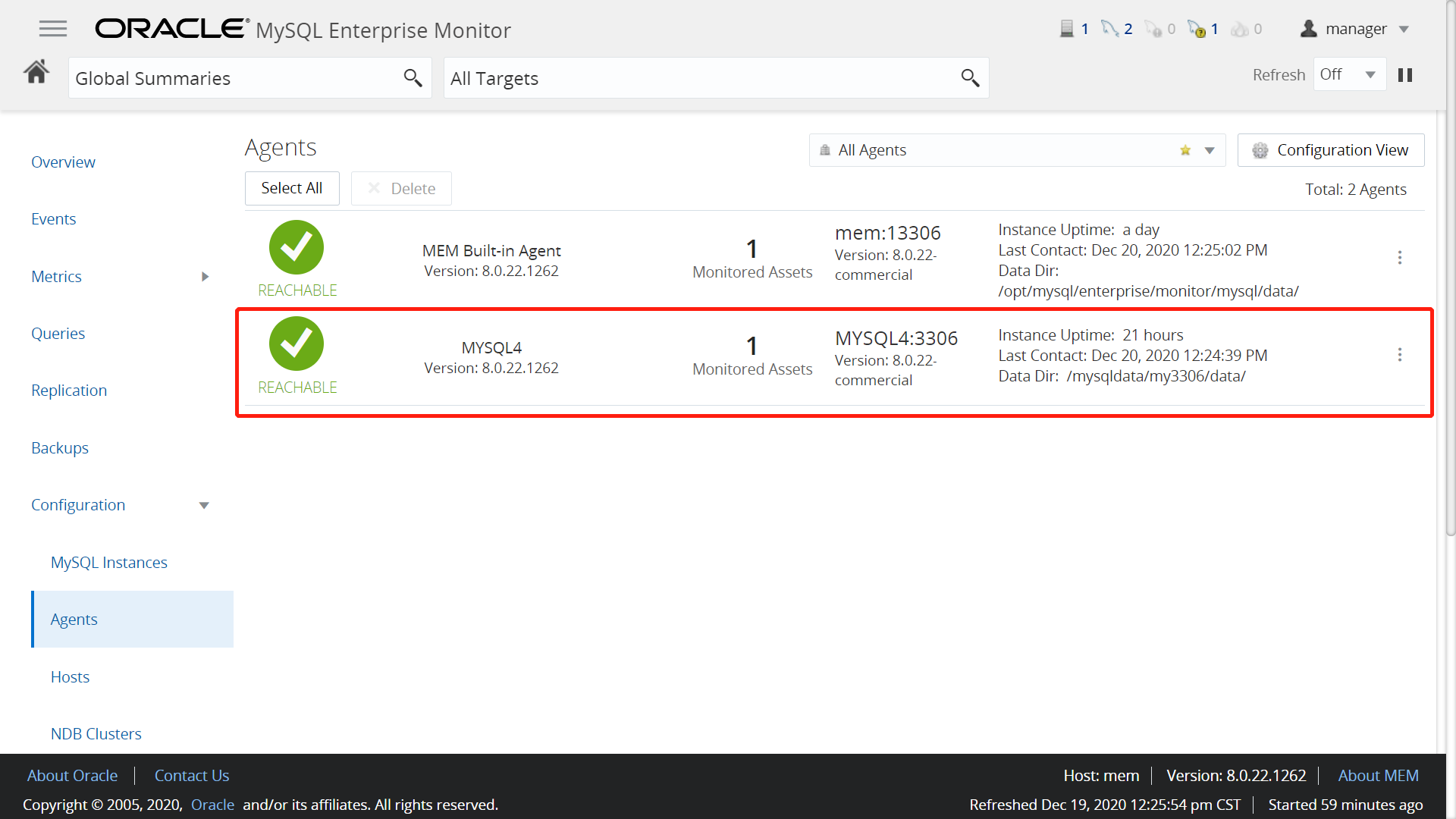Click the Select All button
Viewport: 1456px width, 819px height.
point(291,188)
